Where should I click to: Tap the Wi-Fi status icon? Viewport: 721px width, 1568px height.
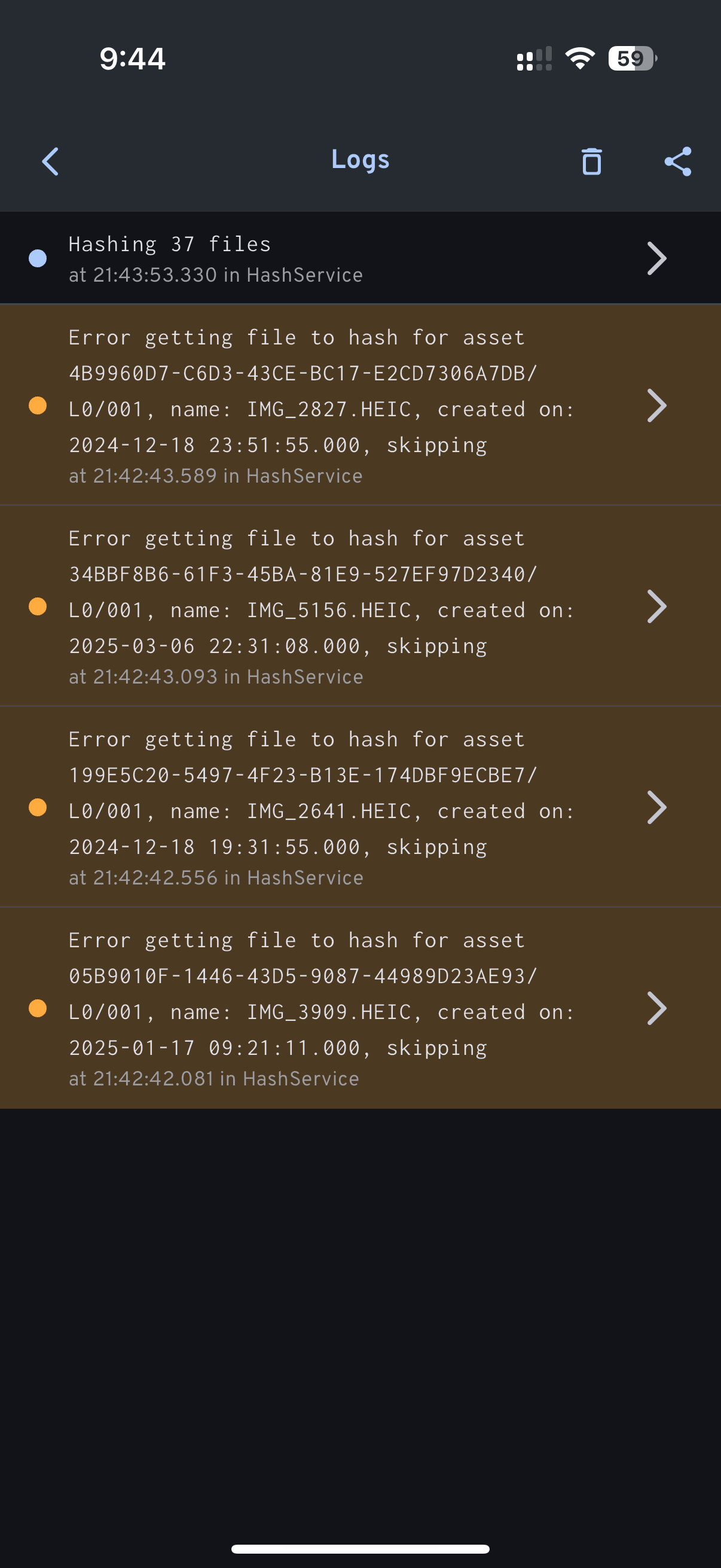[x=579, y=59]
